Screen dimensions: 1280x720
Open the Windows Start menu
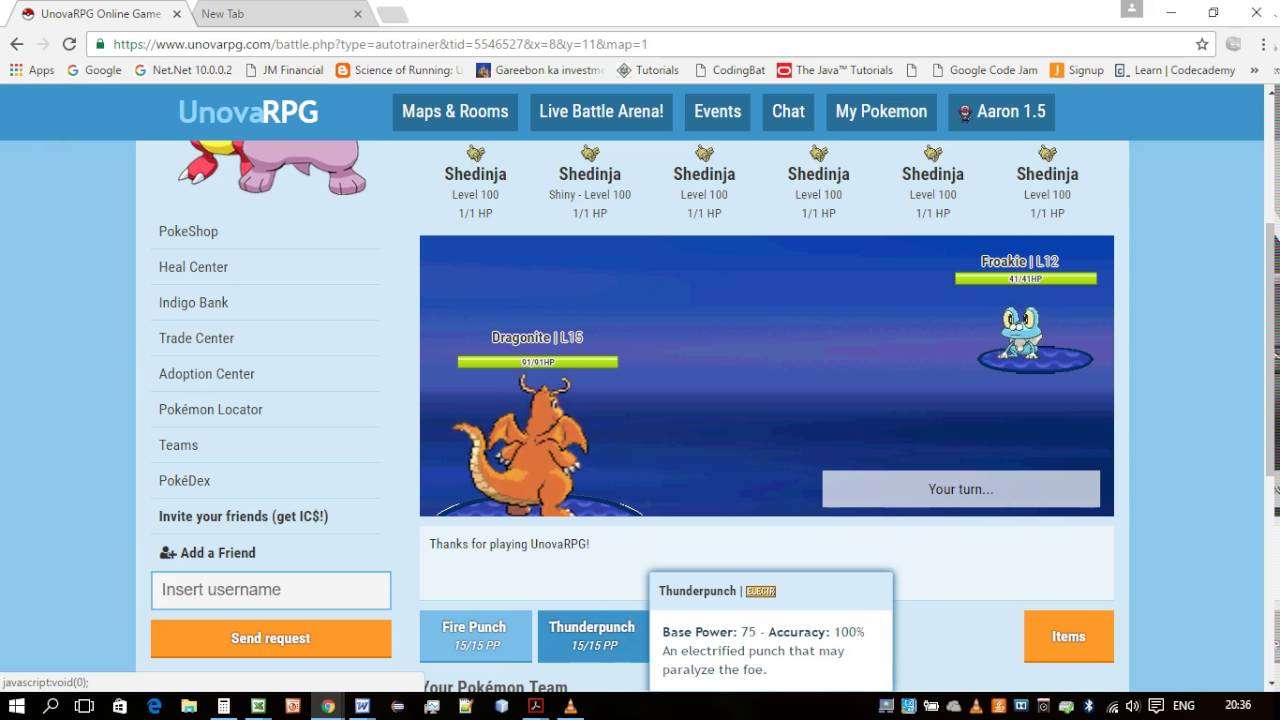coord(17,706)
